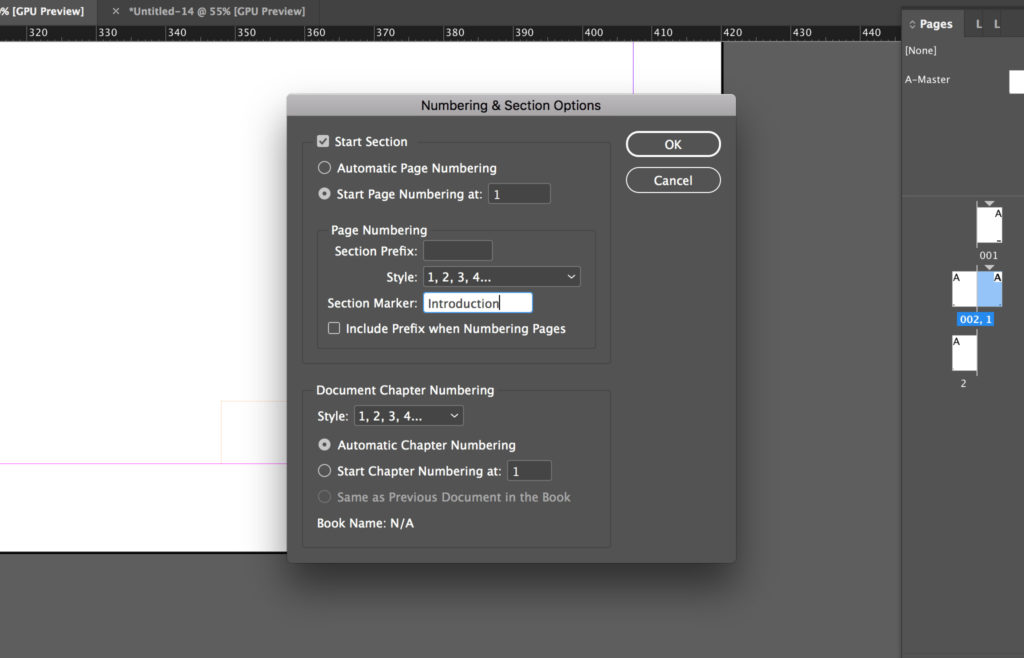Click the section indicator triangle above page 001
1024x658 pixels.
tap(987, 201)
